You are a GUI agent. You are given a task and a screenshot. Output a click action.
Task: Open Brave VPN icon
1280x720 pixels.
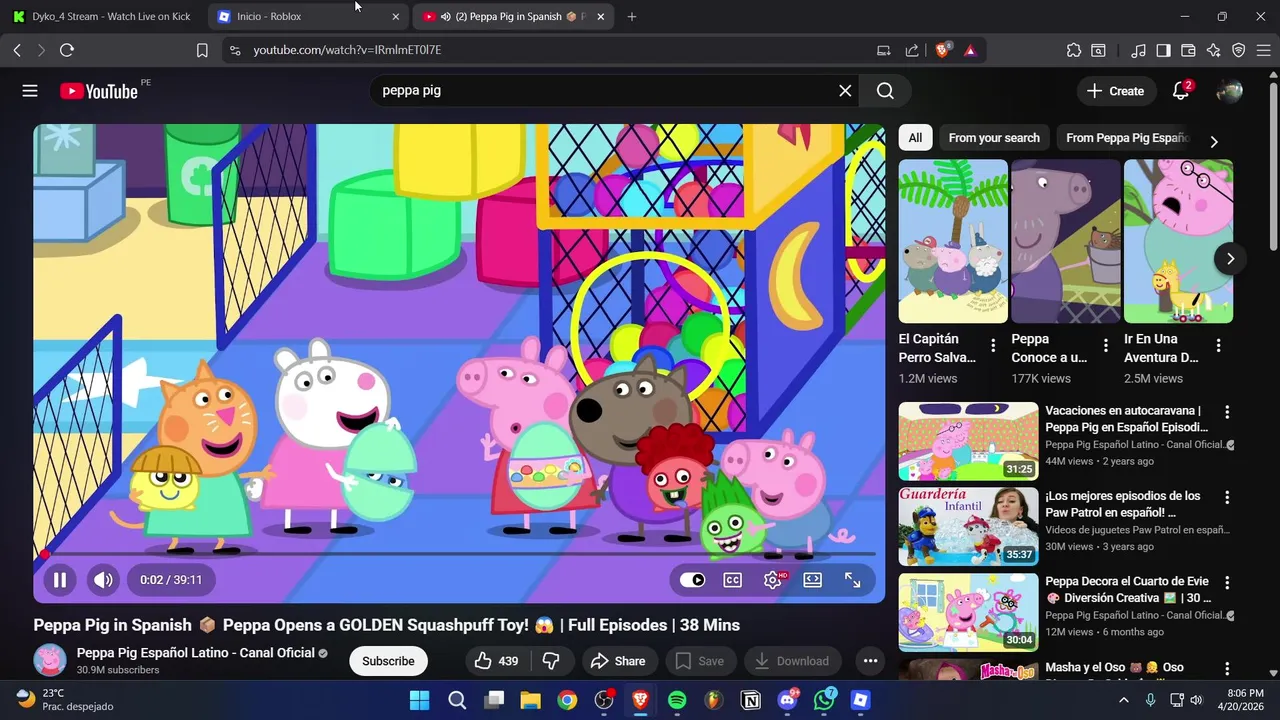(1239, 50)
